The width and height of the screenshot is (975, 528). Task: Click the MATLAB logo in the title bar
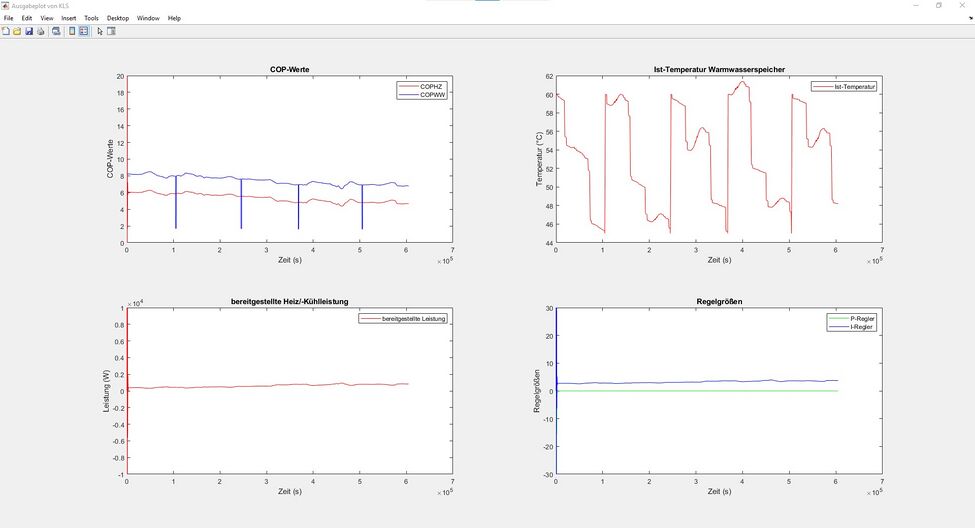(5, 5)
